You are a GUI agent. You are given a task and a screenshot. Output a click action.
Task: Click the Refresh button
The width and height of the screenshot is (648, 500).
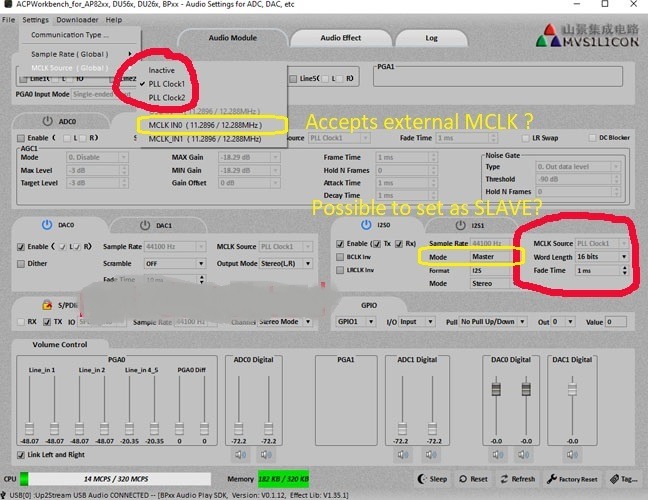coord(518,479)
